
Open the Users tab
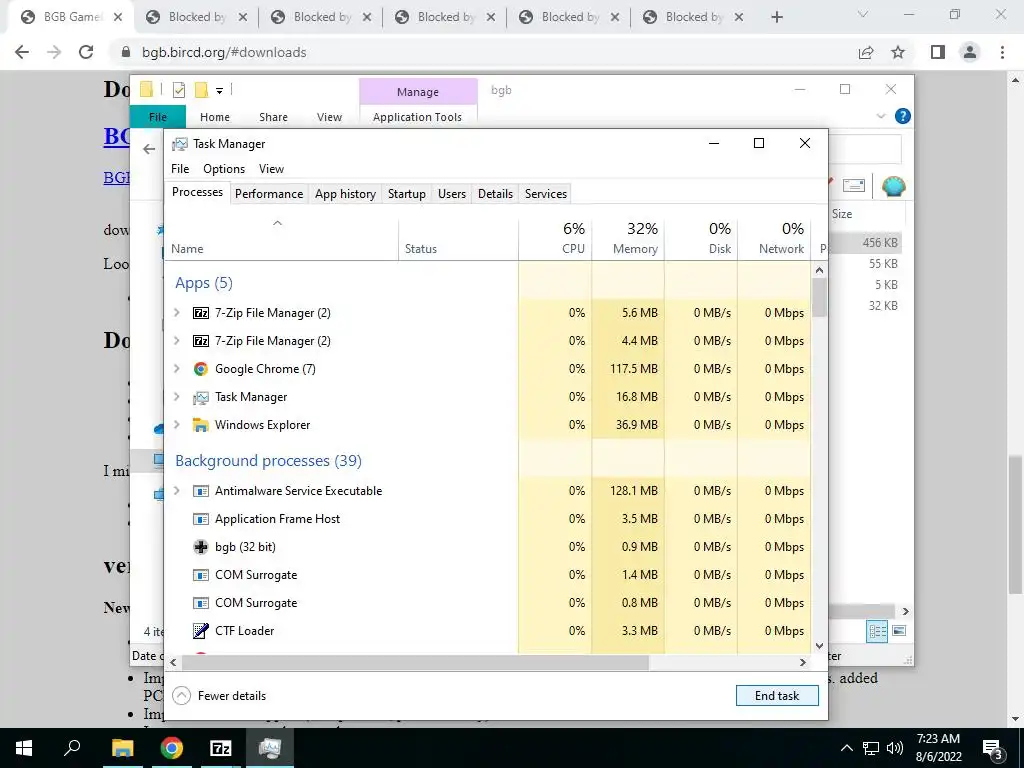tap(452, 194)
